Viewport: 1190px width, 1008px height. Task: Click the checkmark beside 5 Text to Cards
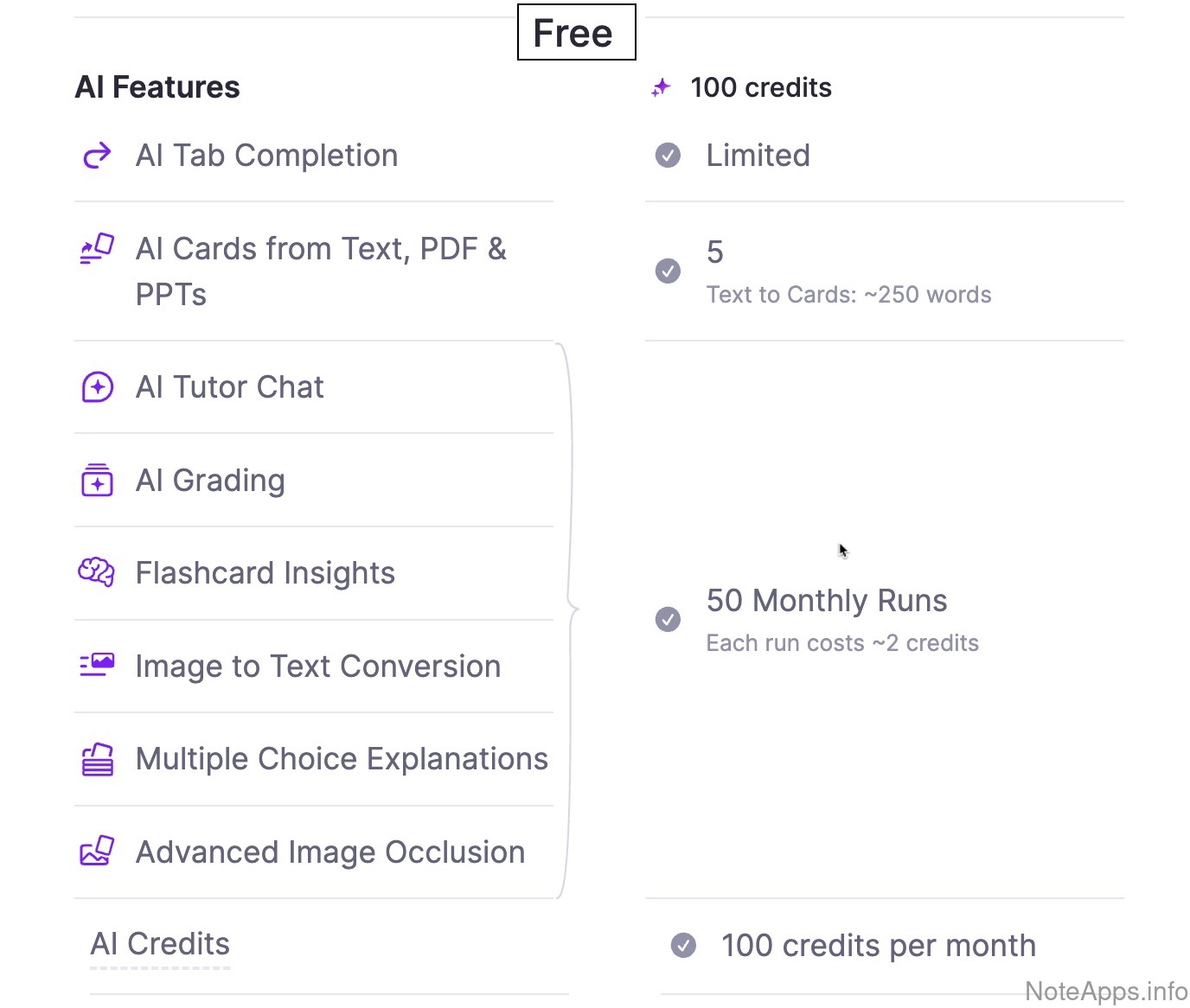pos(668,271)
